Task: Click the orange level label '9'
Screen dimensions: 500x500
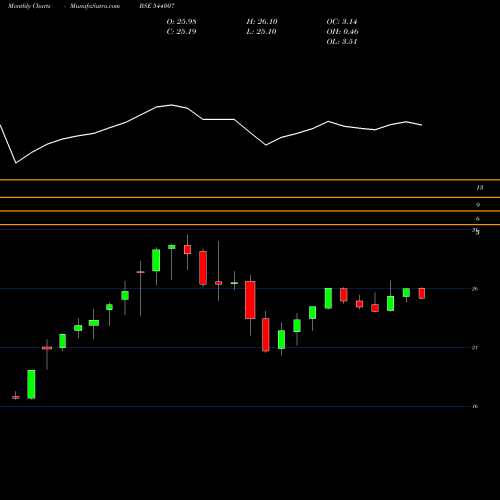Action: click(478, 205)
